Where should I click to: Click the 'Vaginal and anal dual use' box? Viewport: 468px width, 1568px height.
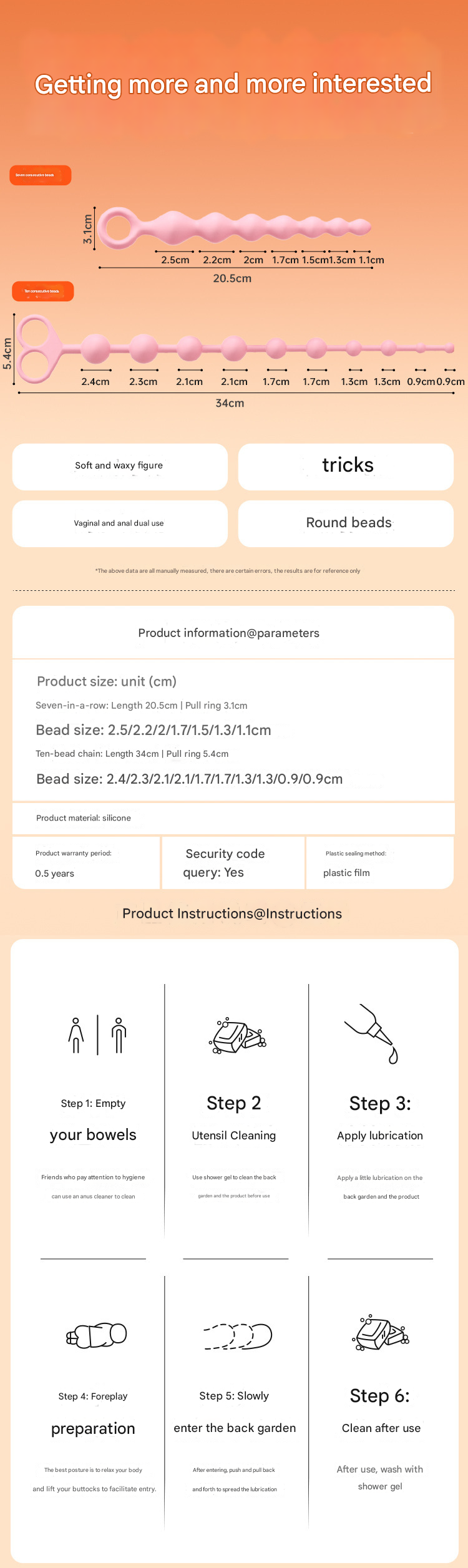pos(120,523)
